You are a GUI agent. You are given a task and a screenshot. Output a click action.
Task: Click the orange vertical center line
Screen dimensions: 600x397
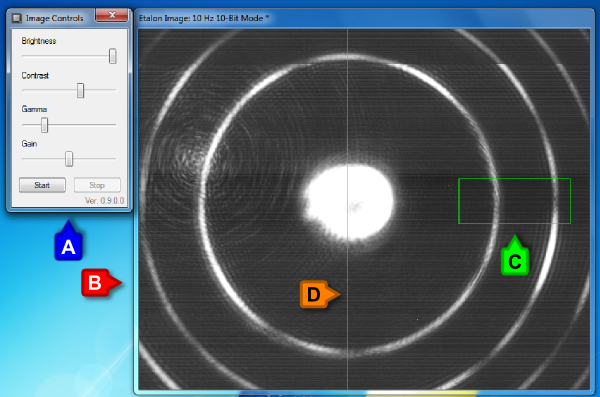pyautogui.click(x=347, y=115)
